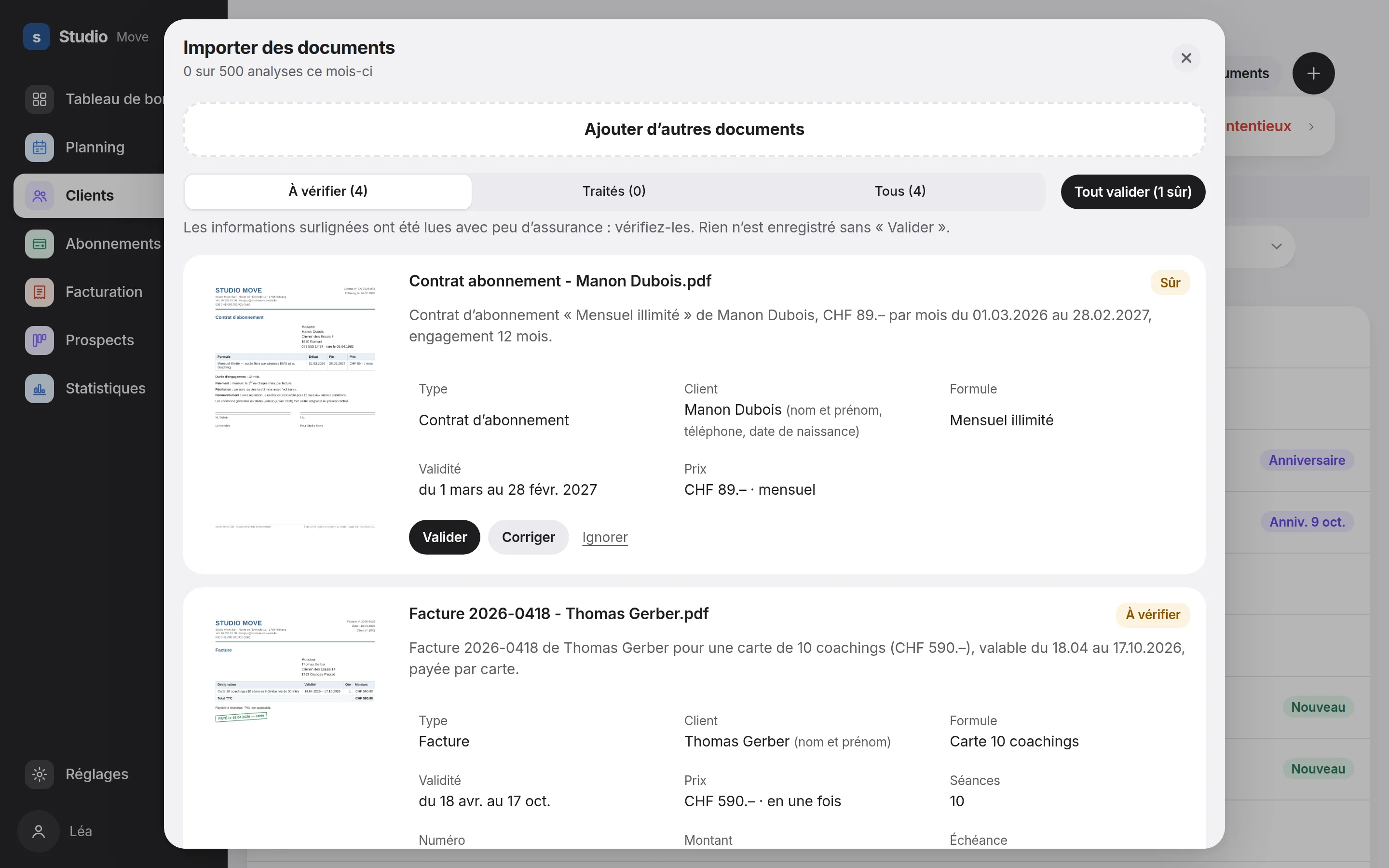Click client name Thomas Gerber
Viewport: 1389px width, 868px height.
(x=736, y=741)
